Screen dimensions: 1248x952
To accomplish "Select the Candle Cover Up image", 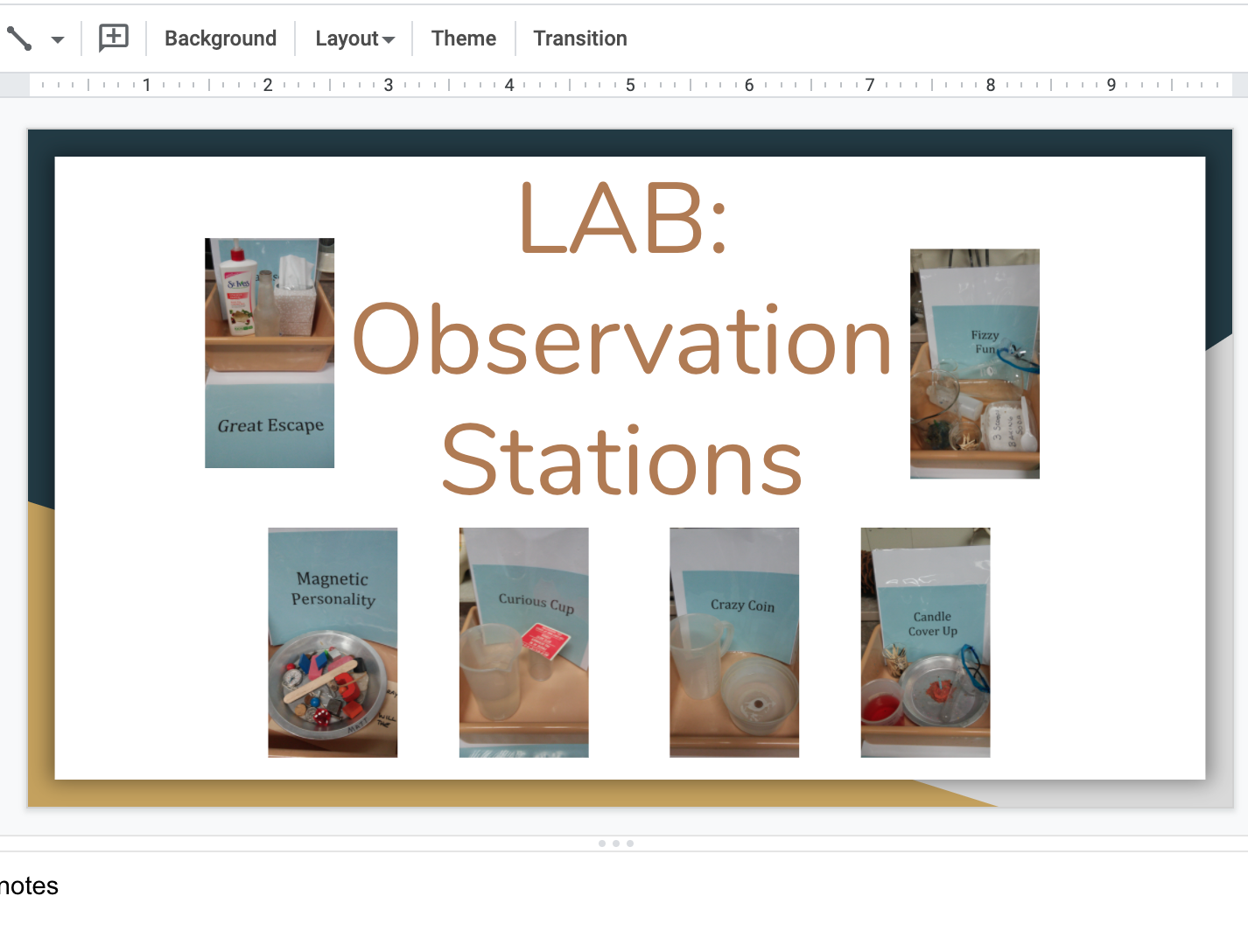I will [924, 641].
